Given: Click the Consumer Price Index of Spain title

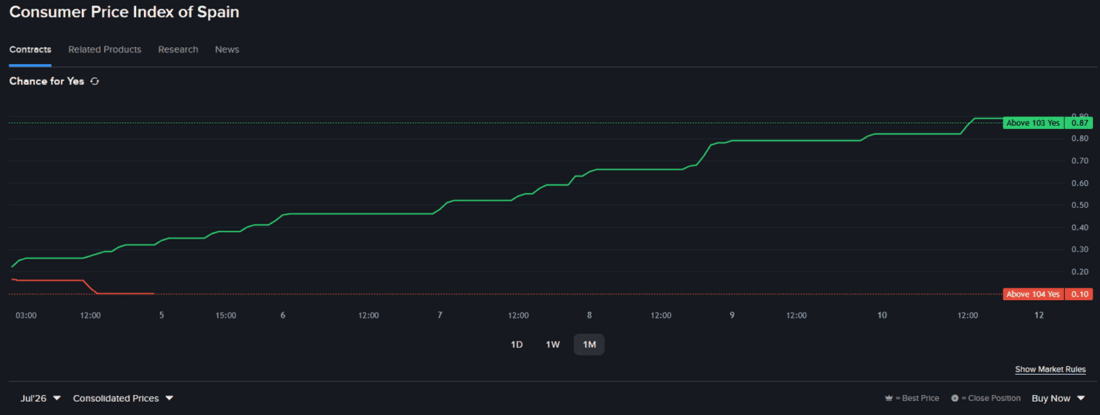Looking at the screenshot, I should tap(124, 13).
